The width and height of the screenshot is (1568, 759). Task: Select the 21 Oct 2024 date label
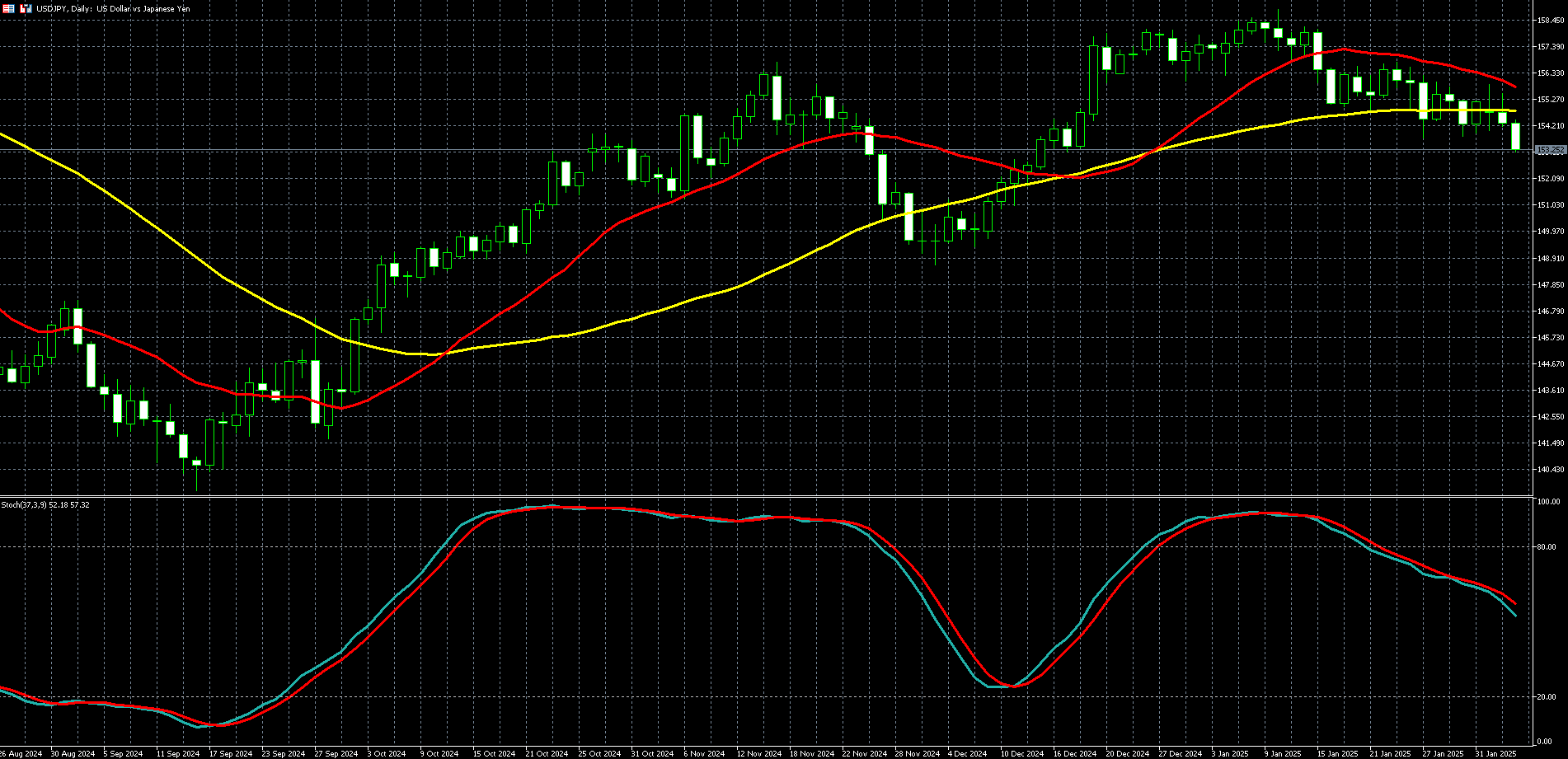(547, 753)
